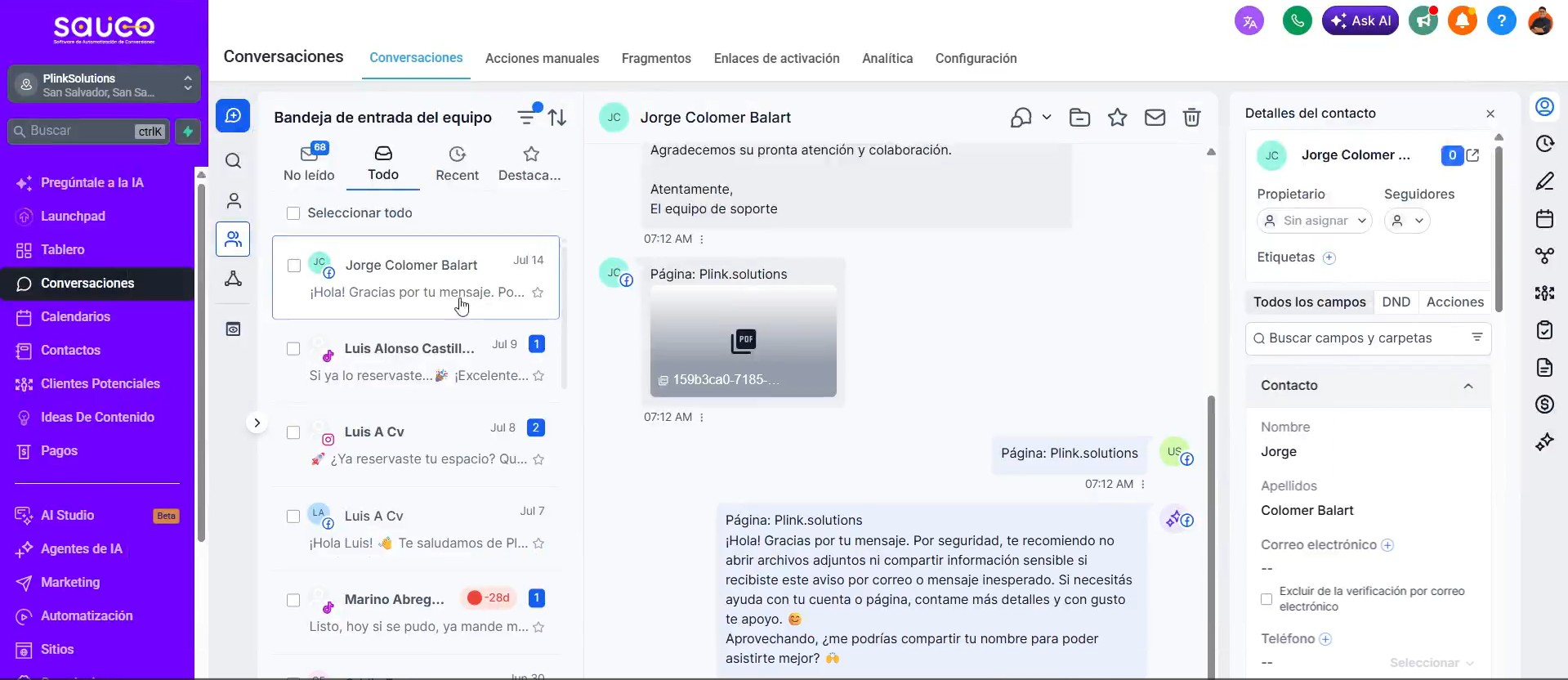Select Jorge Colomer Balart conversation checkbox
This screenshot has height=680, width=1568.
pyautogui.click(x=294, y=266)
